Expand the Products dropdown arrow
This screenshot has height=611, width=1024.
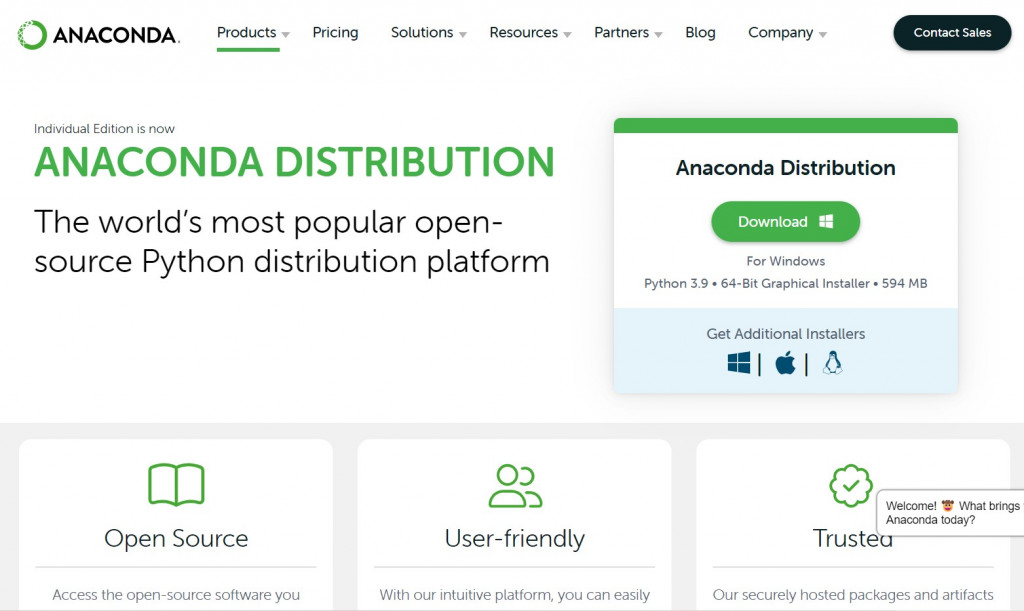[285, 35]
